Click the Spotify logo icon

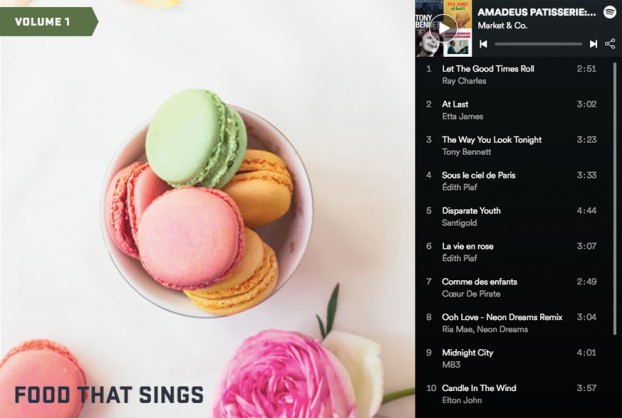[x=610, y=12]
